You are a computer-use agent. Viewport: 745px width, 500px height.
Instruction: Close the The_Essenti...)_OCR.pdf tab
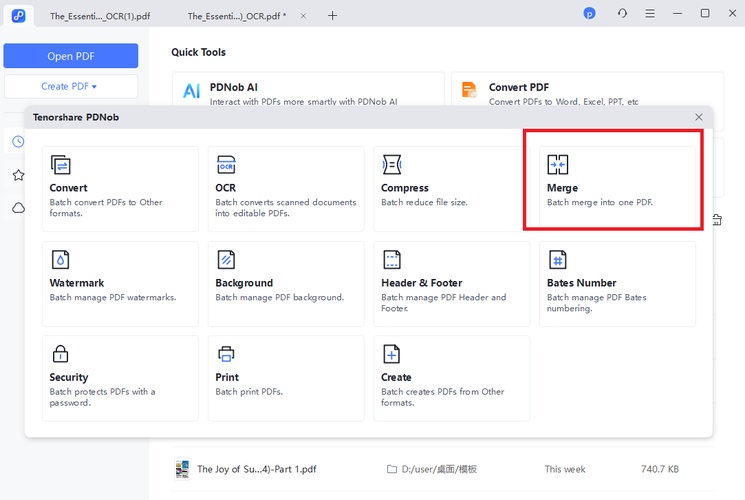pyautogui.click(x=303, y=16)
